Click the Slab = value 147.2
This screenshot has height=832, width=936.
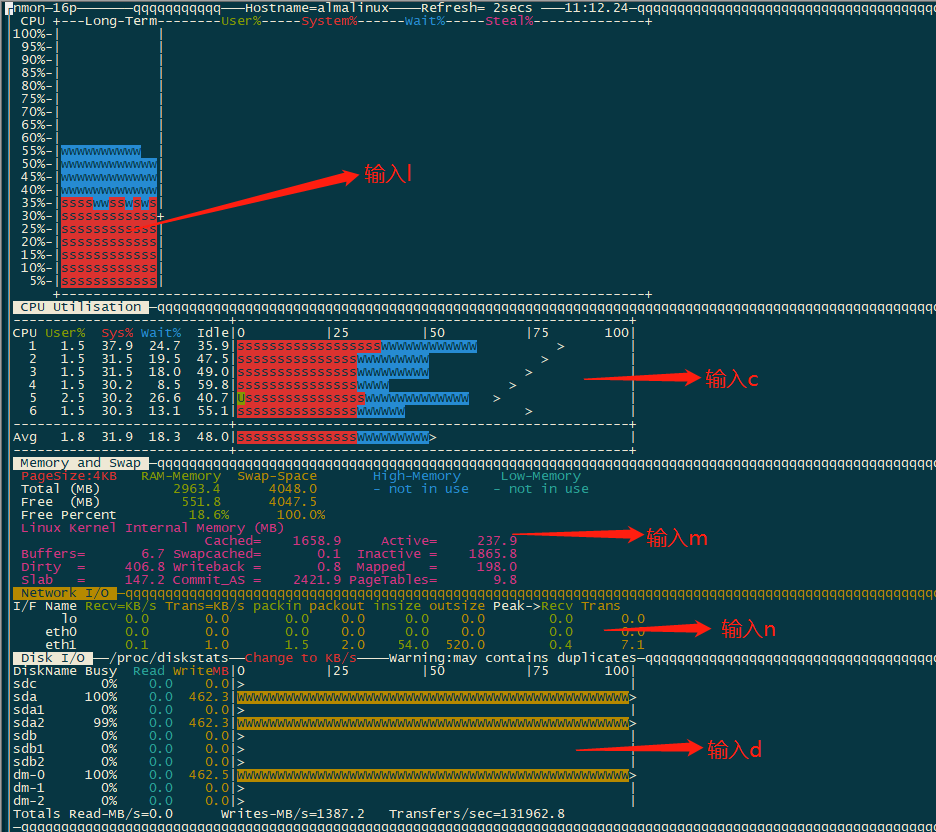(x=145, y=580)
